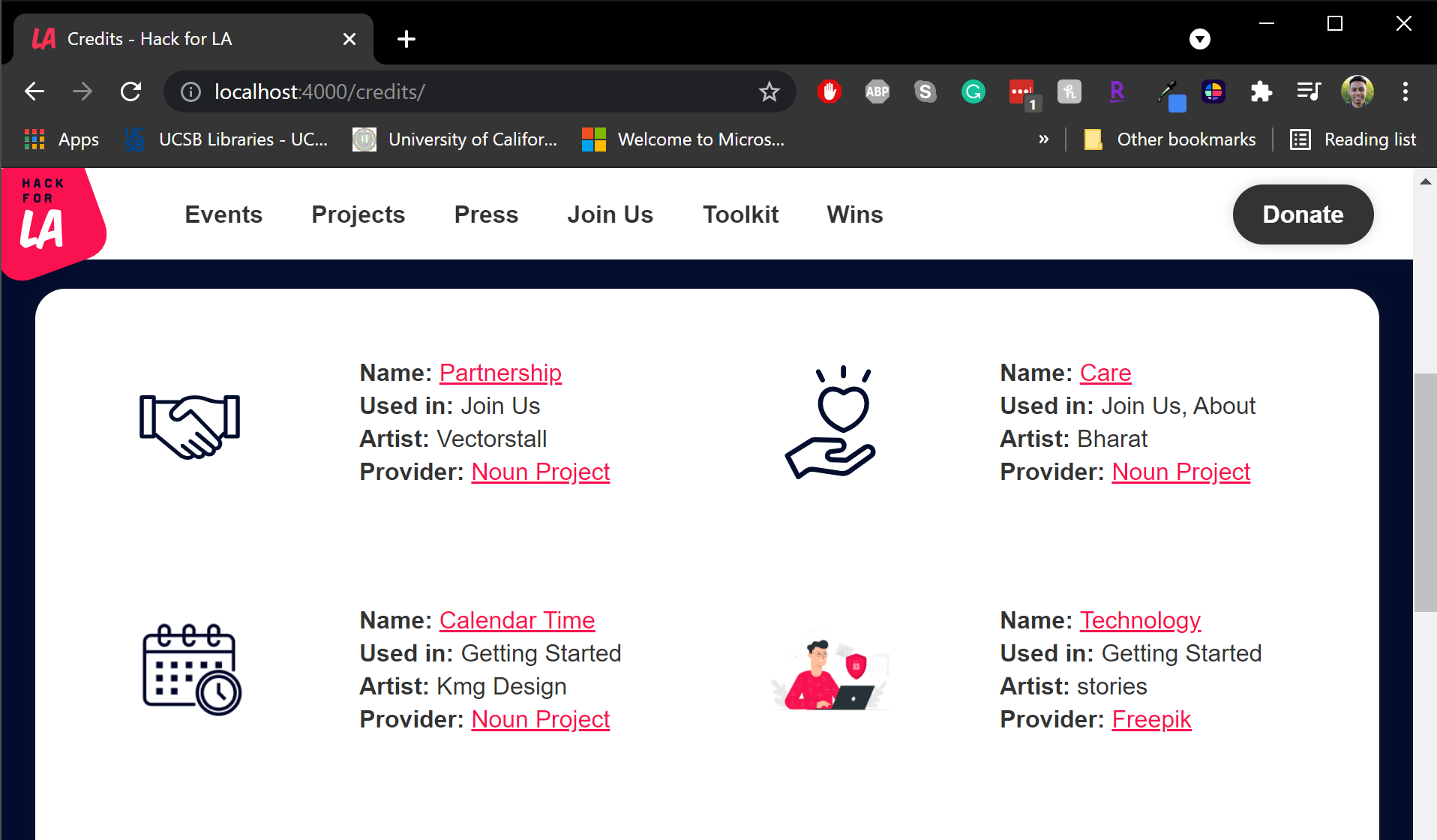
Task: Bookmark this page with the star icon
Action: tap(769, 91)
